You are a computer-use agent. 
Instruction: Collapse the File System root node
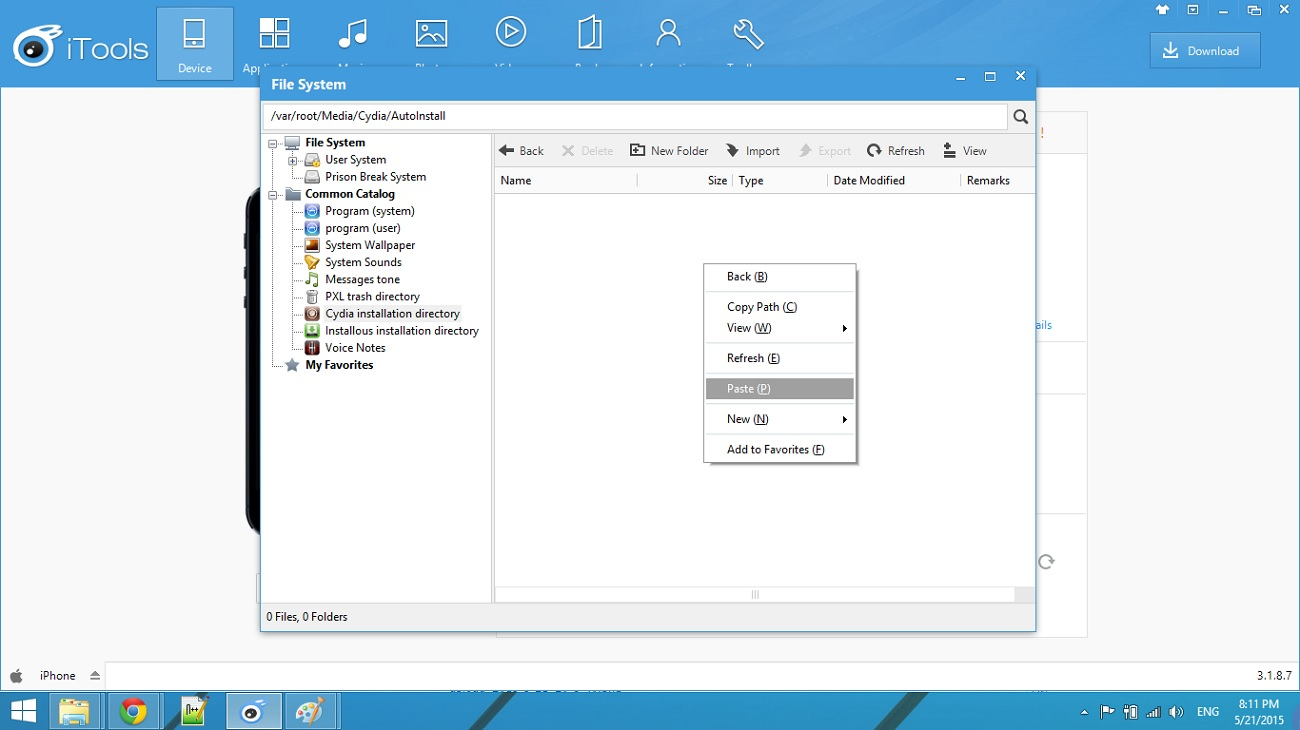pos(273,143)
